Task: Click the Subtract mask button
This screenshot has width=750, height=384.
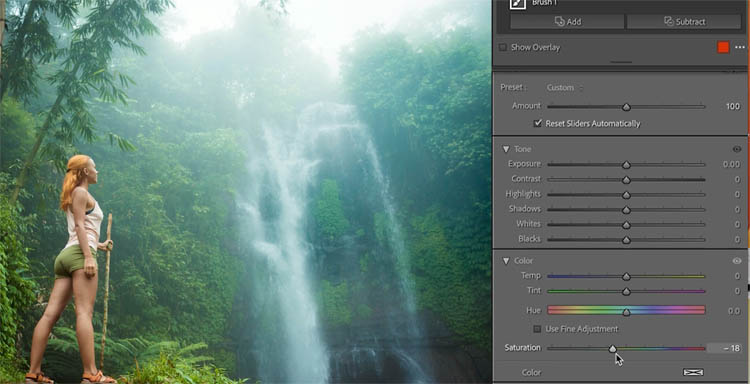Action: click(x=684, y=22)
